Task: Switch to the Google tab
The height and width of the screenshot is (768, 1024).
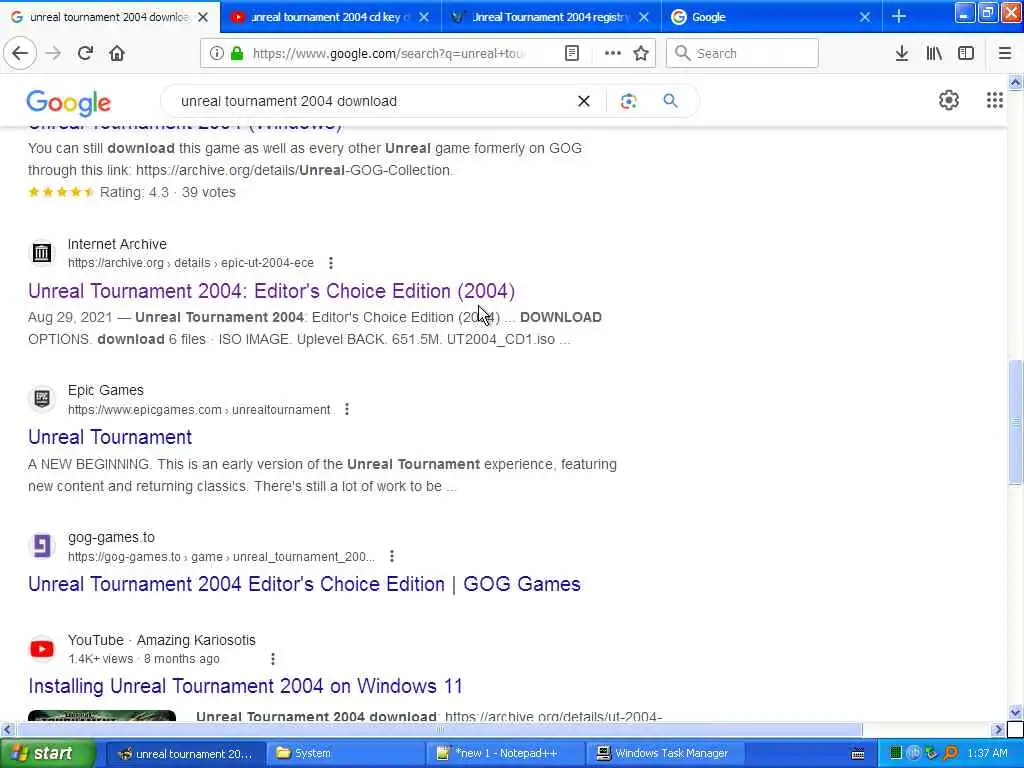Action: point(771,17)
